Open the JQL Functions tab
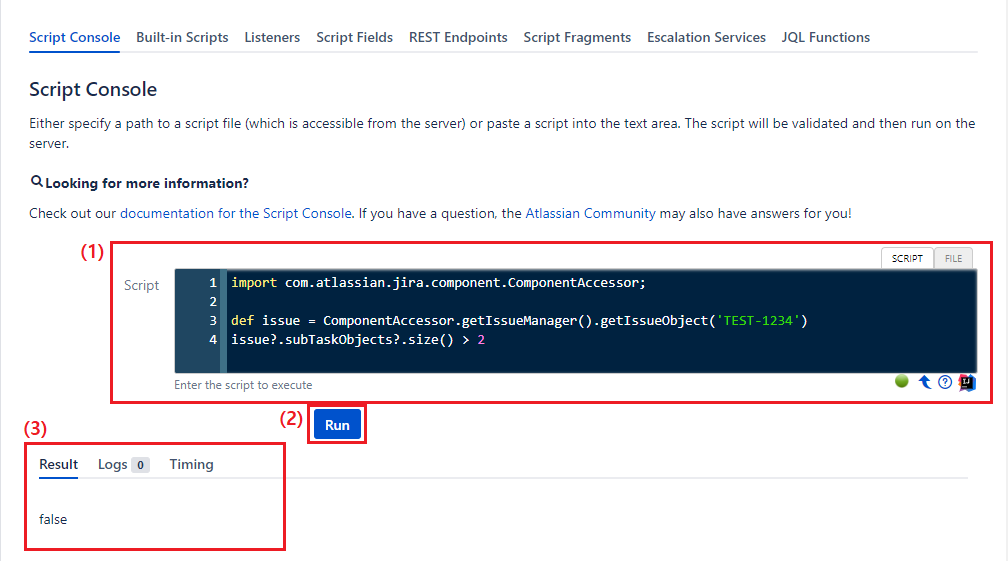Image resolution: width=1008 pixels, height=561 pixels. click(x=825, y=37)
